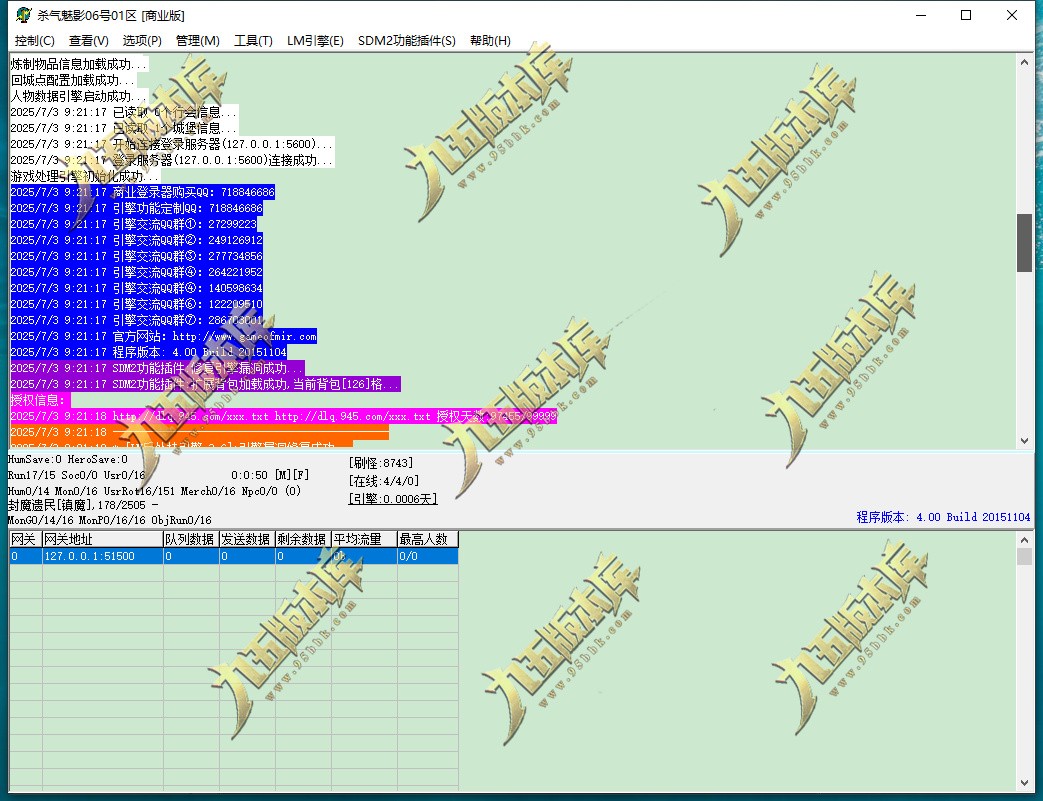
Task: Open the SDM2功能插件(S) menu
Action: [406, 41]
